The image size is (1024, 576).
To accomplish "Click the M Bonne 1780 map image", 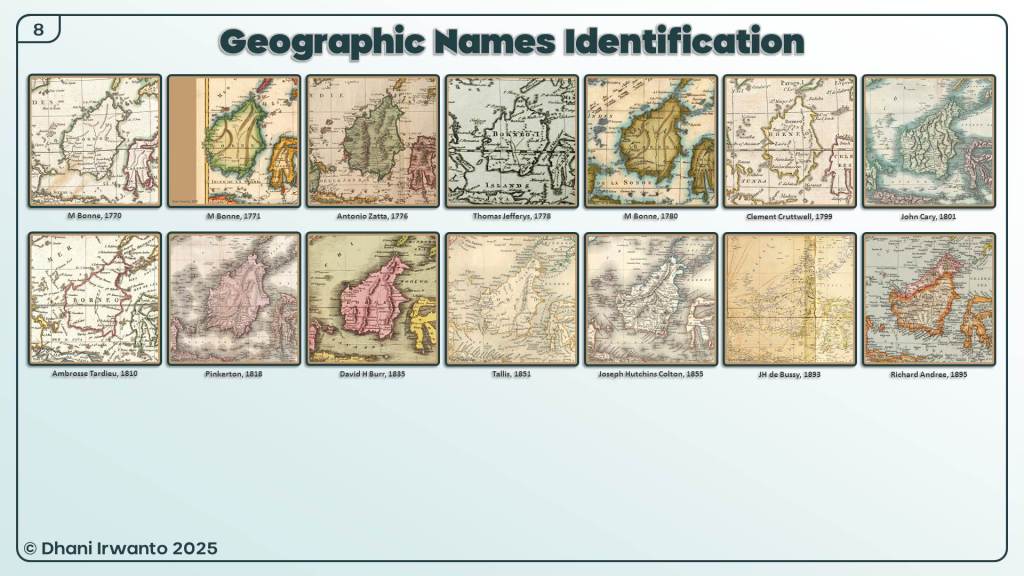I will [x=650, y=140].
